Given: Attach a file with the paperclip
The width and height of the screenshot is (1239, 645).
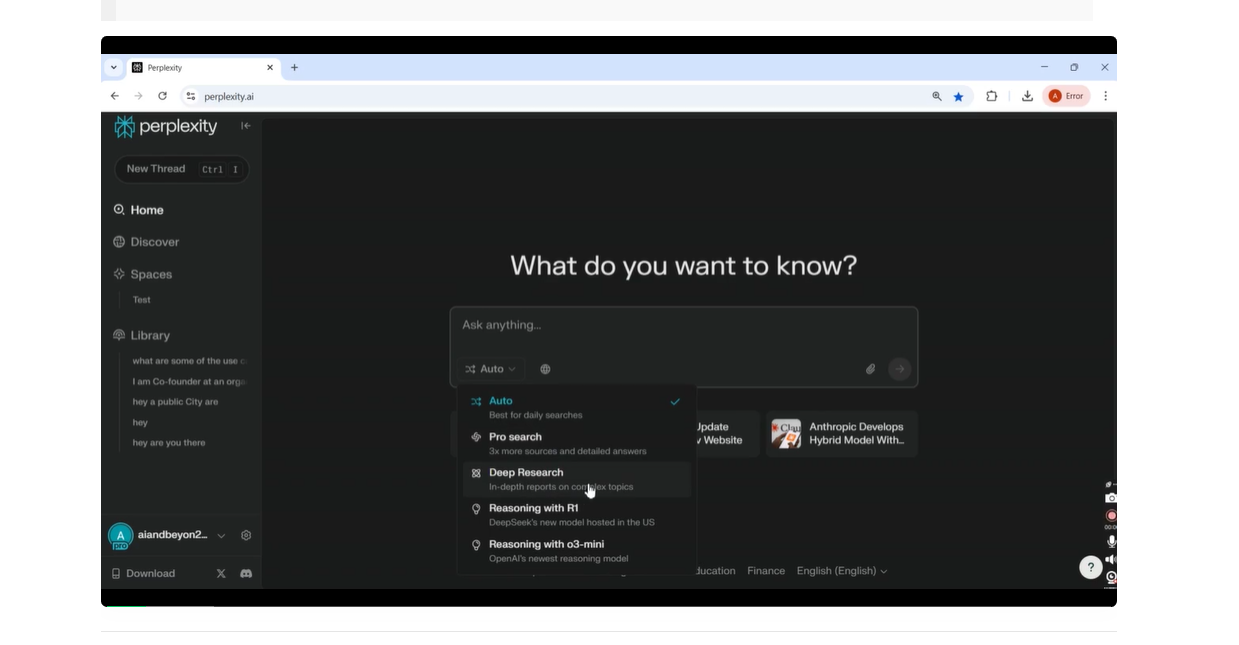Looking at the screenshot, I should coord(871,369).
